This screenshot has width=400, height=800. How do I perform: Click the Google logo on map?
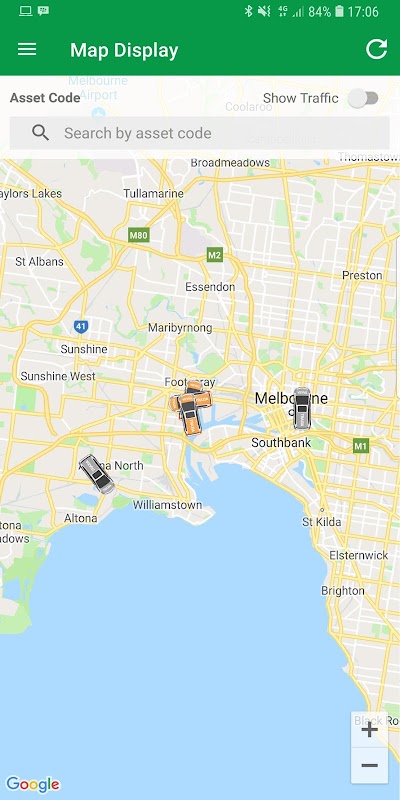(33, 784)
